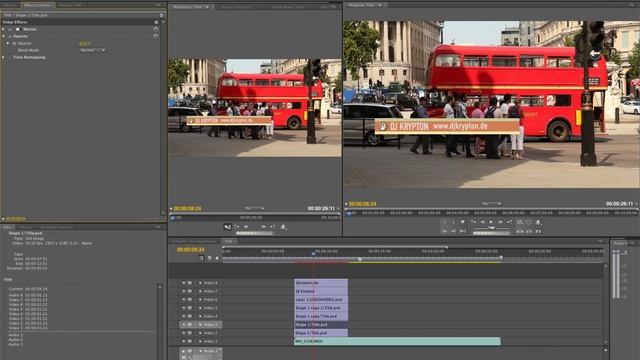Select the Title sequence tab in timeline
The height and width of the screenshot is (360, 640).
pyautogui.click(x=229, y=241)
